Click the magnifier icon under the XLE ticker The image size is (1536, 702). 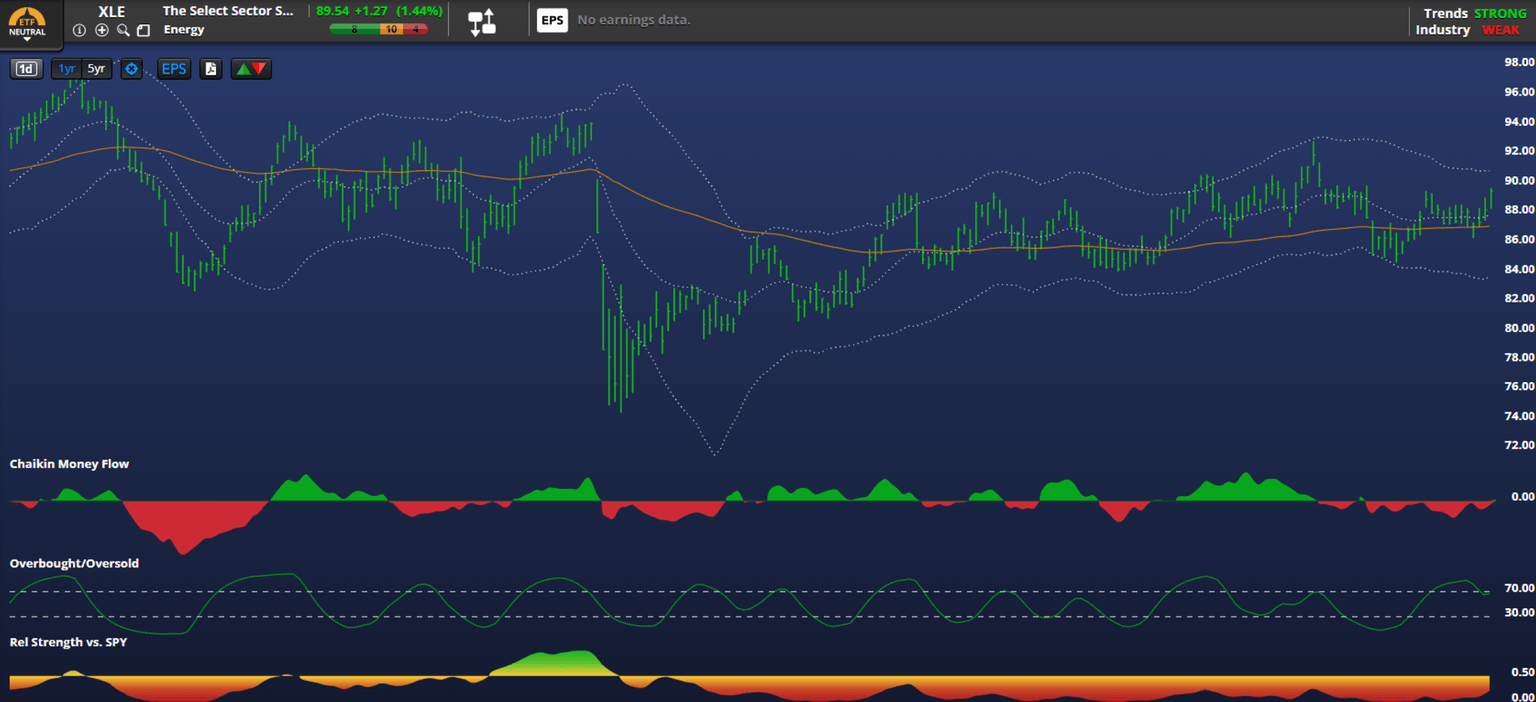coord(123,30)
